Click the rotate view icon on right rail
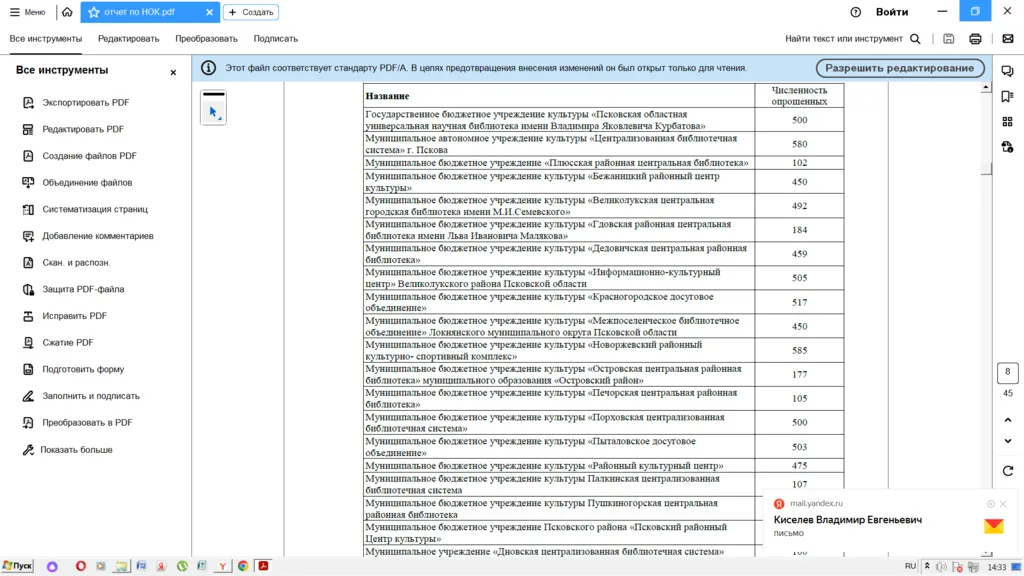The height and width of the screenshot is (576, 1024). point(1007,471)
